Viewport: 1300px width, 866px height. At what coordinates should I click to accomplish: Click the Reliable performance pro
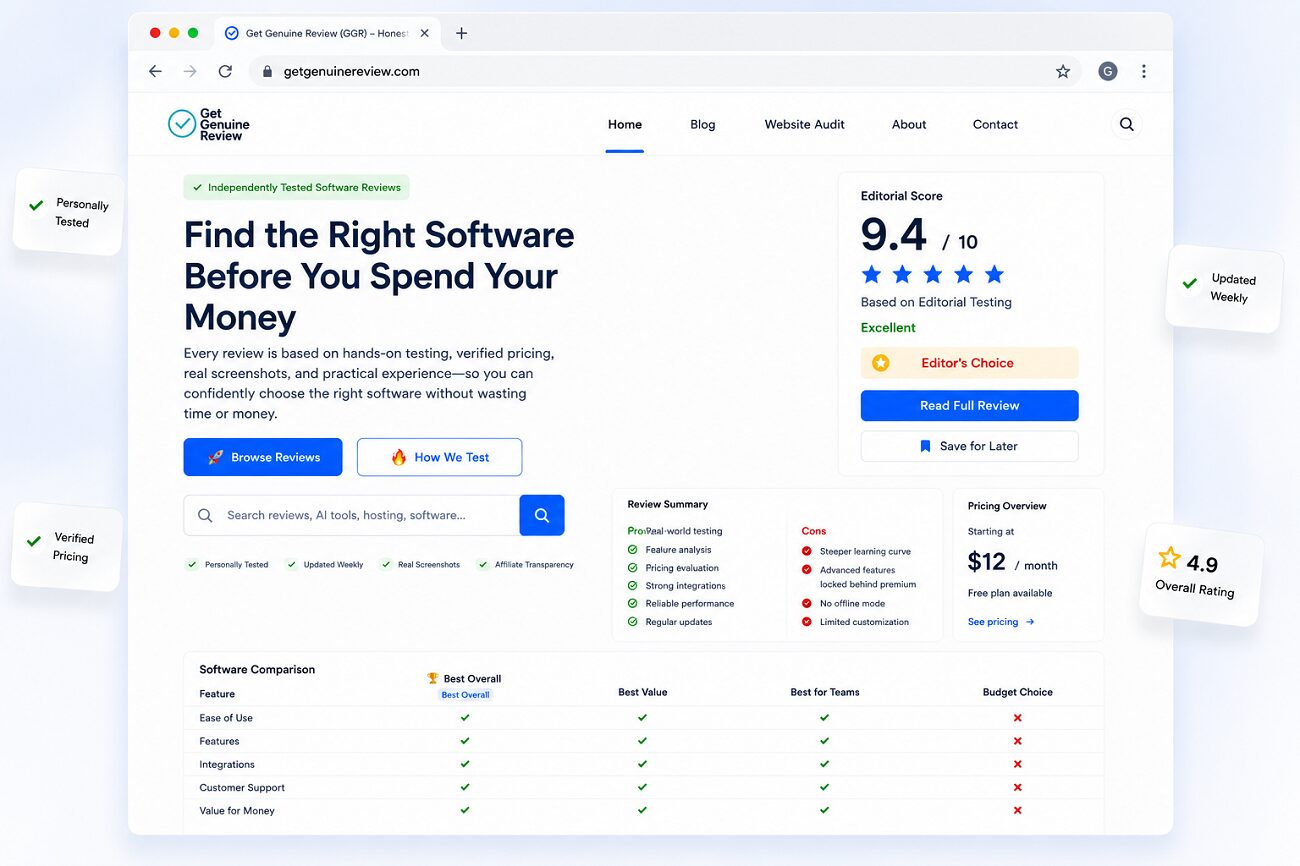pos(690,604)
